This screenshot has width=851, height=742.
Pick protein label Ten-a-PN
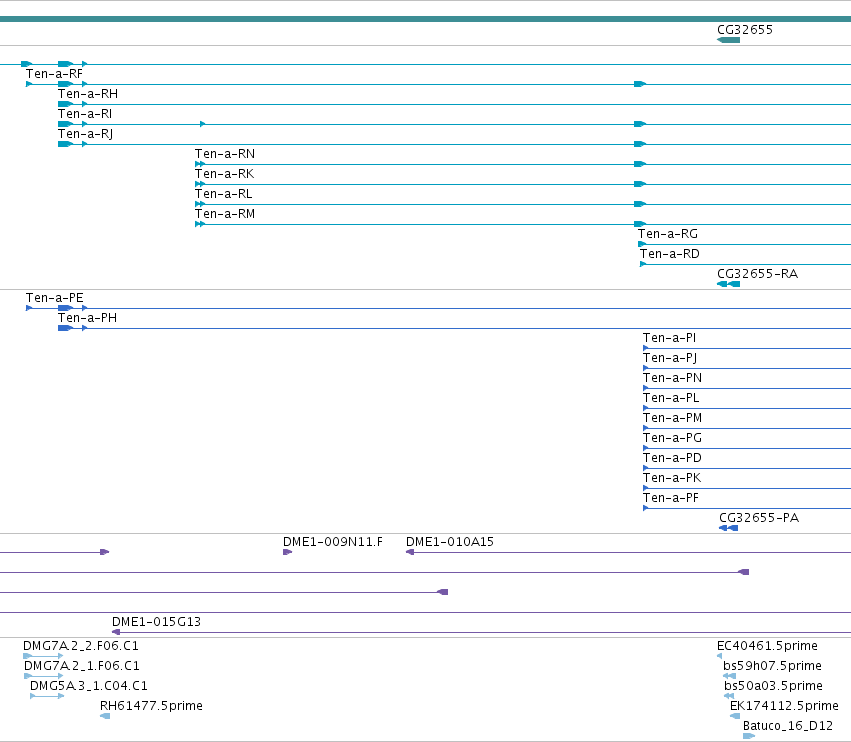(672, 379)
